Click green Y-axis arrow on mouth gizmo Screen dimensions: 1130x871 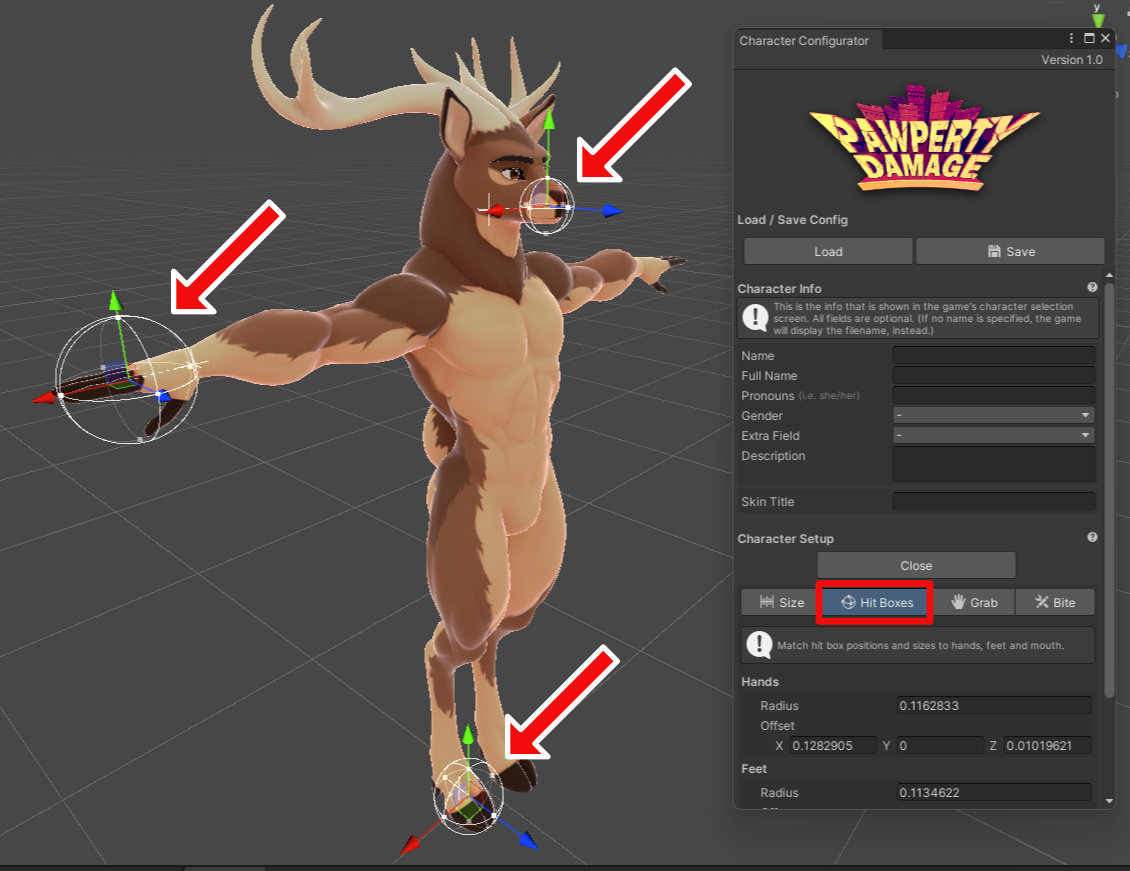pyautogui.click(x=549, y=120)
